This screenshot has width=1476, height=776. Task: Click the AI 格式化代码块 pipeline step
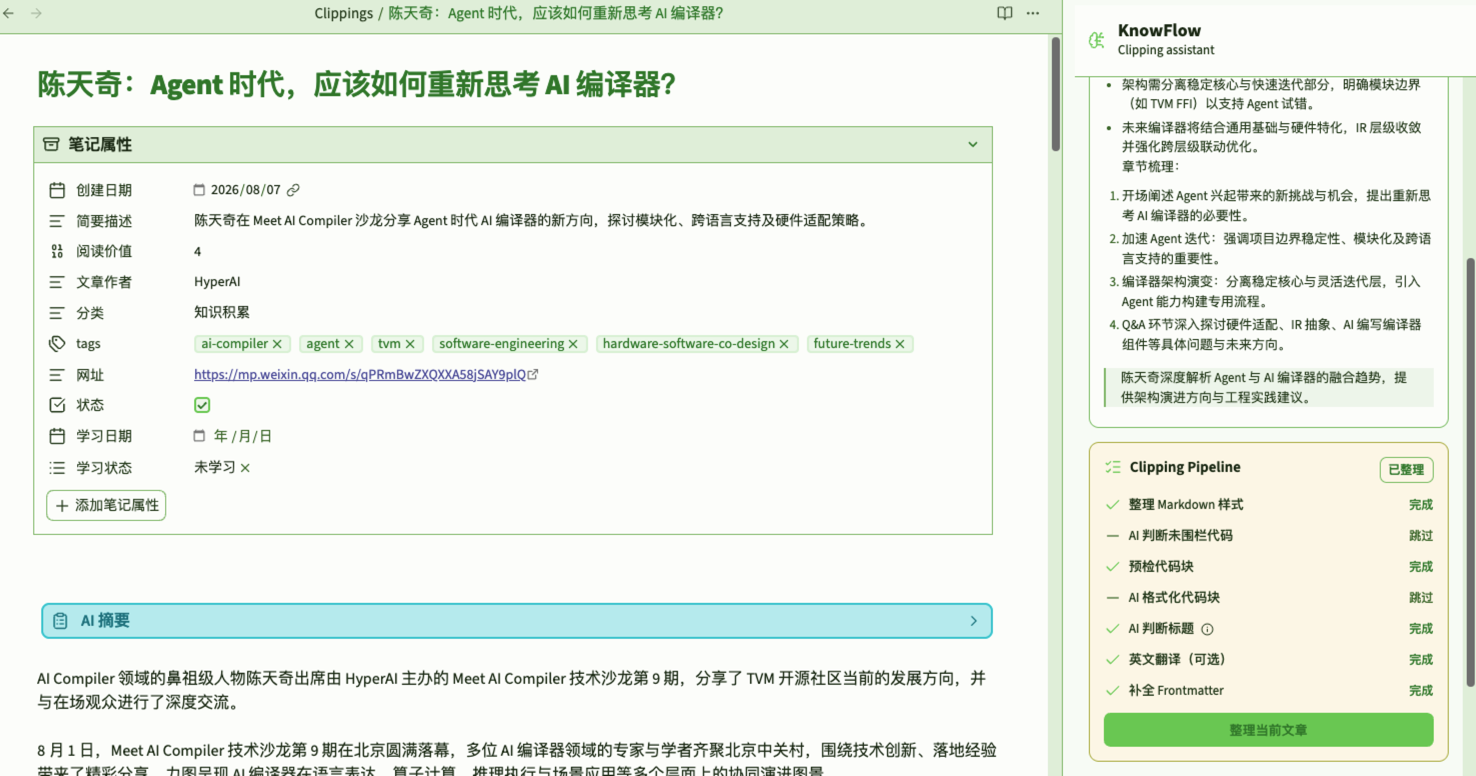[1268, 598]
